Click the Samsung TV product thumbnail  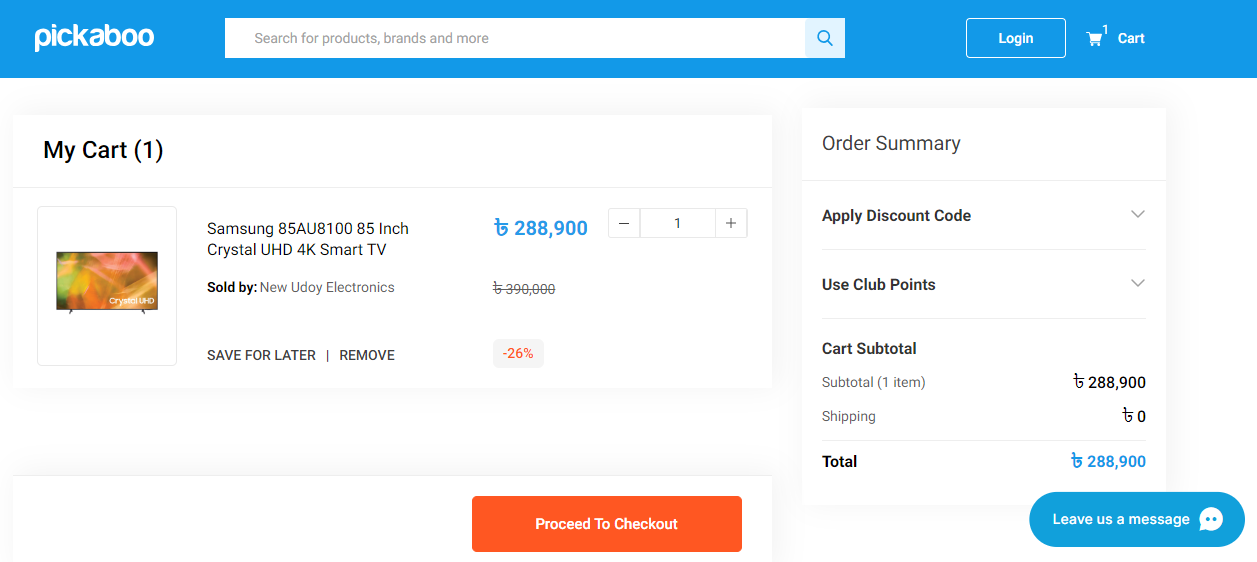pyautogui.click(x=107, y=285)
